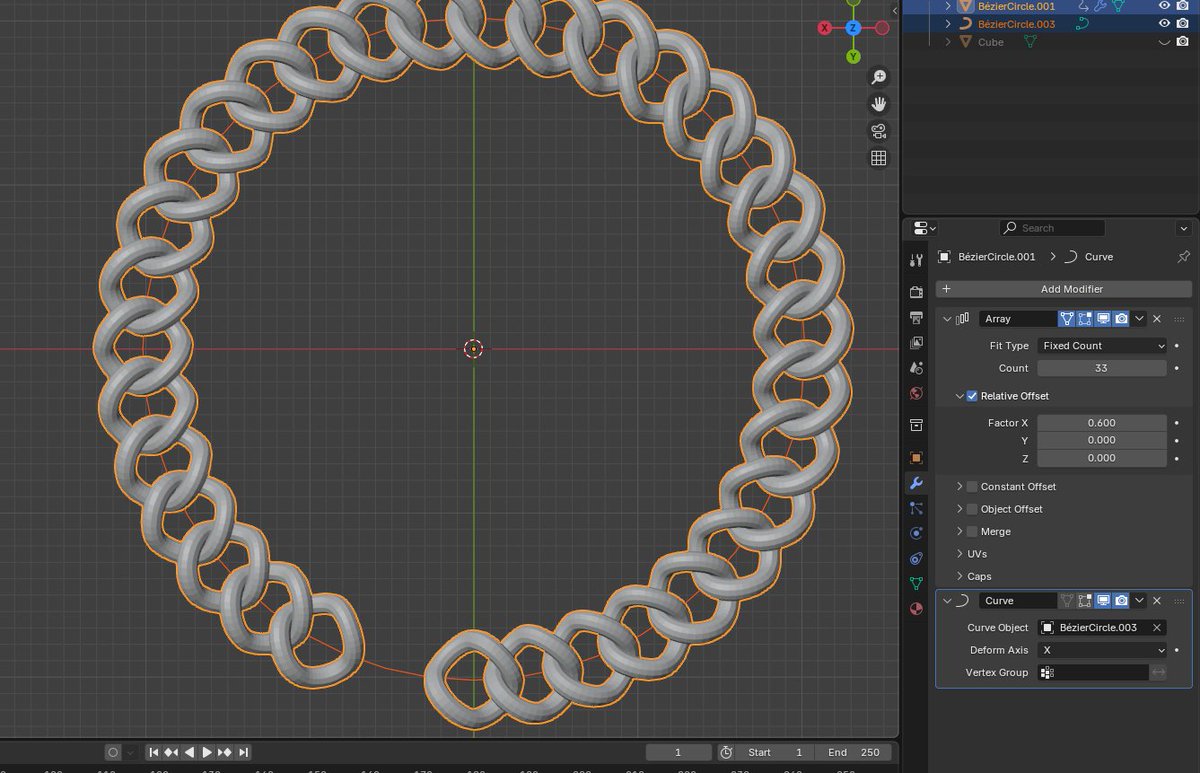Enable the Constant Offset checkbox
The height and width of the screenshot is (773, 1200).
(x=972, y=487)
